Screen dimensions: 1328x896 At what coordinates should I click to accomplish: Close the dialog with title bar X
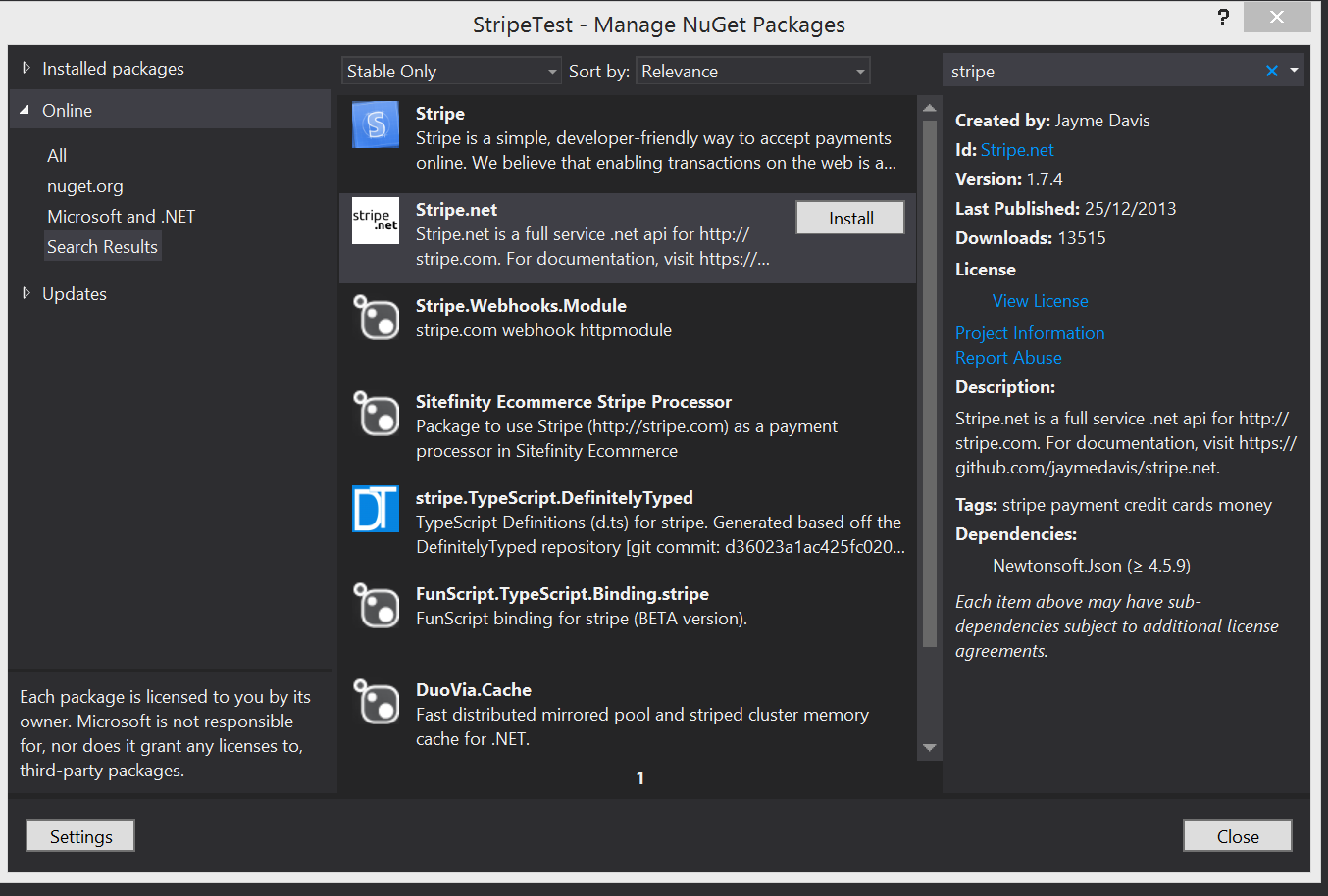tap(1276, 17)
